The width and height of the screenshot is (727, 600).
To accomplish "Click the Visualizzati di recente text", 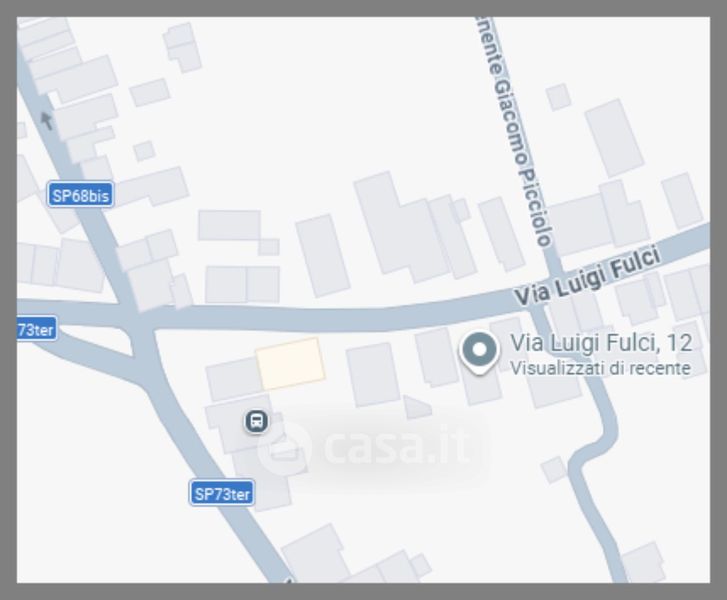I will coord(600,368).
